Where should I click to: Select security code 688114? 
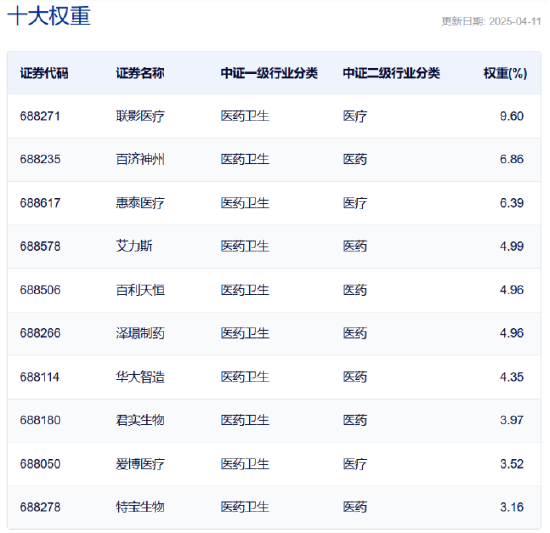pos(40,377)
